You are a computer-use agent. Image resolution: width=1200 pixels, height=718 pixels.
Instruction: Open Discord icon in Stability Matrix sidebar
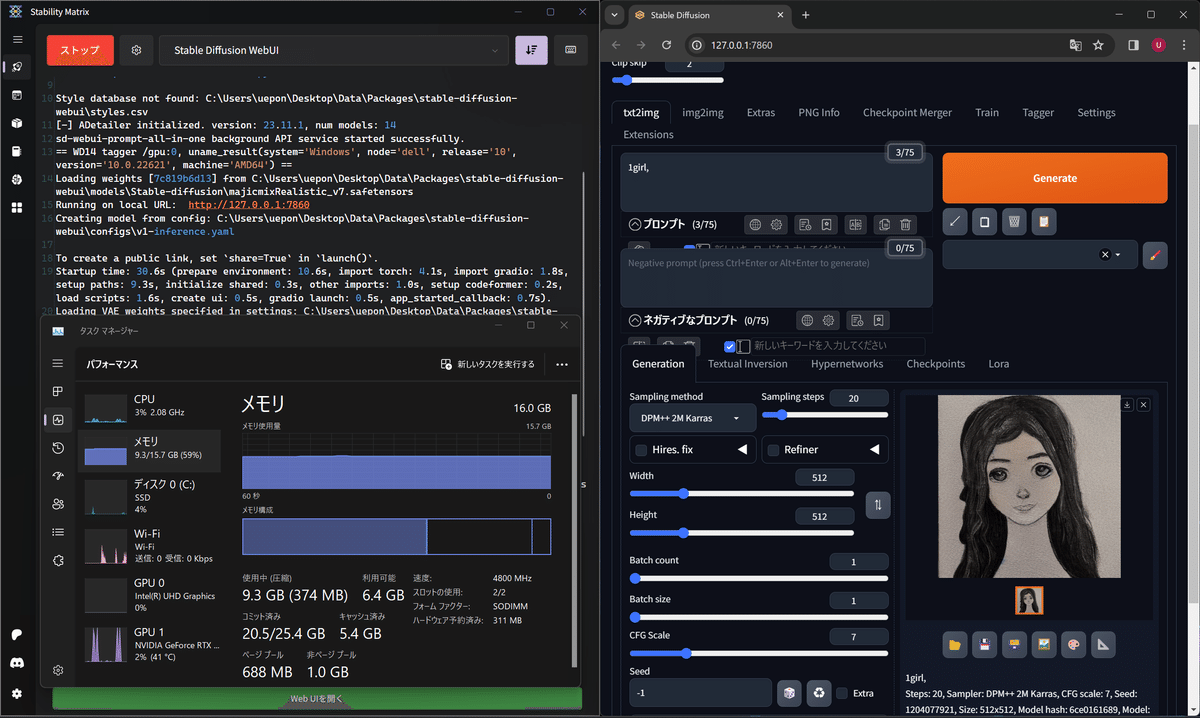17,663
